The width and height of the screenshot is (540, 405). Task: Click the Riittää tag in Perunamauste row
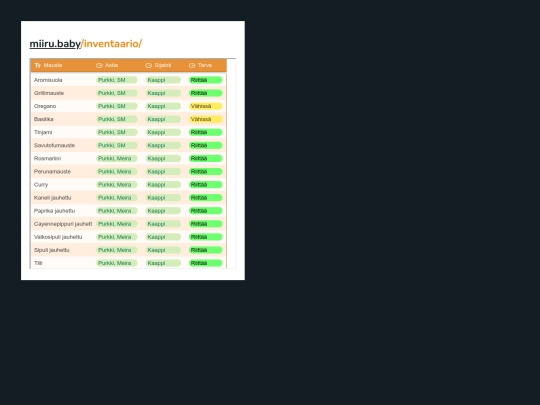206,172
